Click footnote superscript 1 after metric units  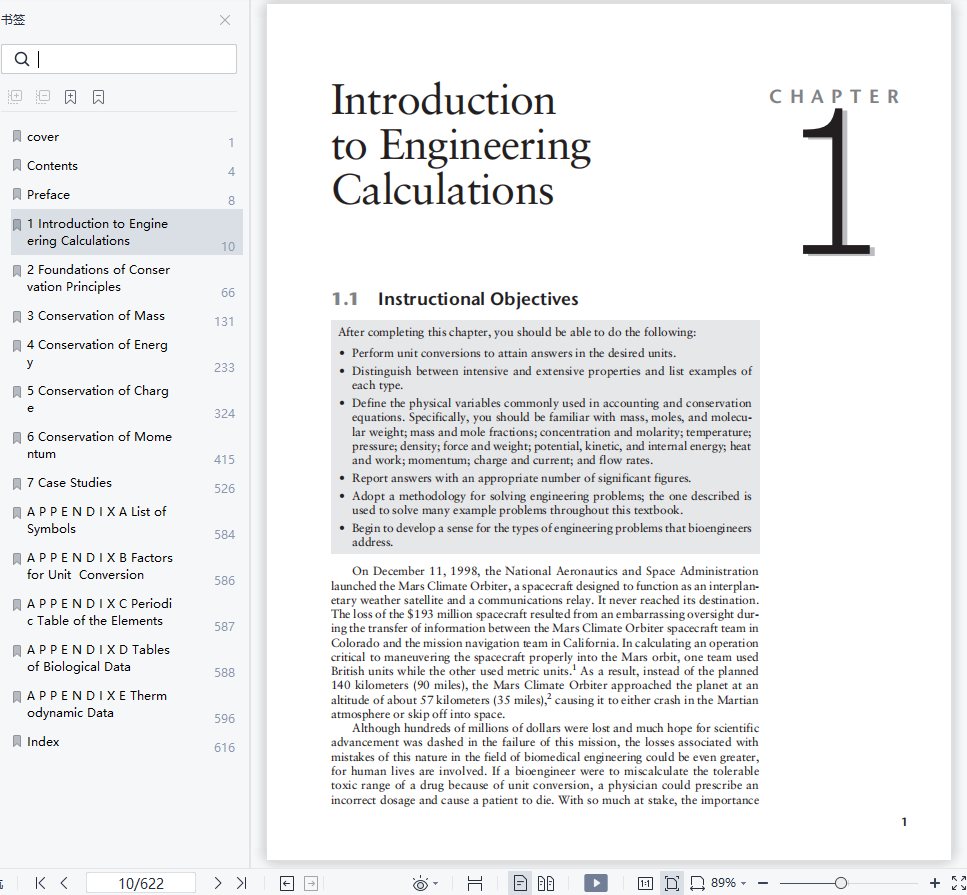click(574, 667)
